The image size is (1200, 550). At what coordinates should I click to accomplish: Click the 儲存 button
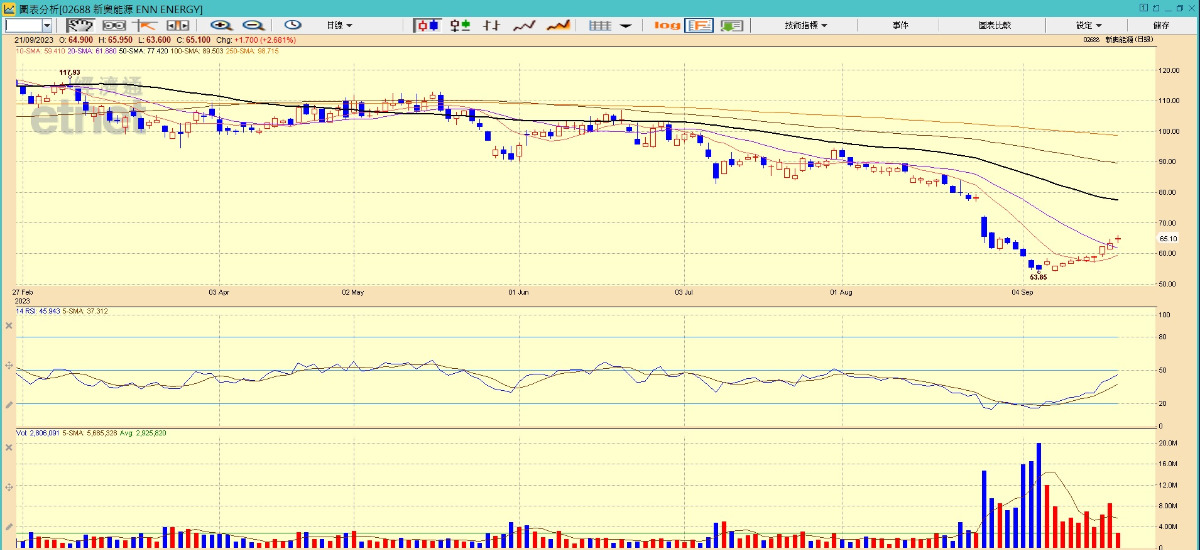(x=1161, y=25)
